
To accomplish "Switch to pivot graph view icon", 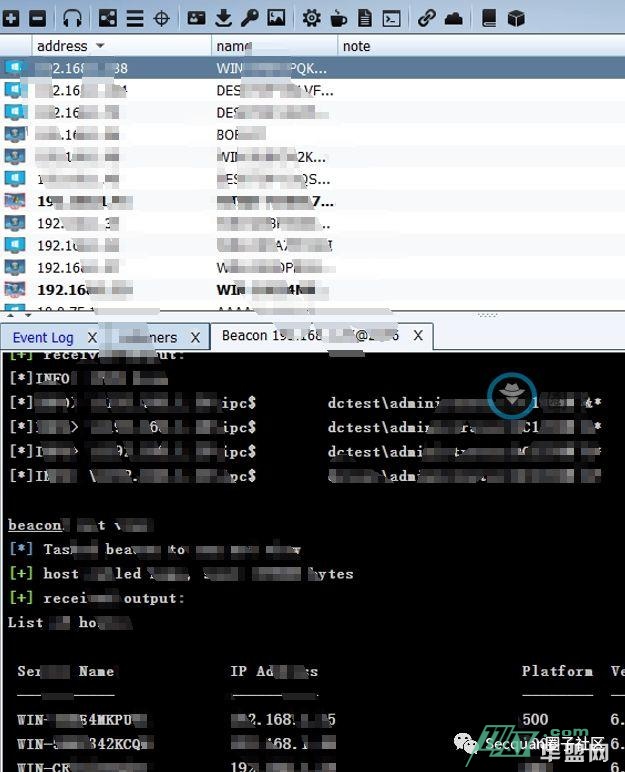I will pos(108,18).
